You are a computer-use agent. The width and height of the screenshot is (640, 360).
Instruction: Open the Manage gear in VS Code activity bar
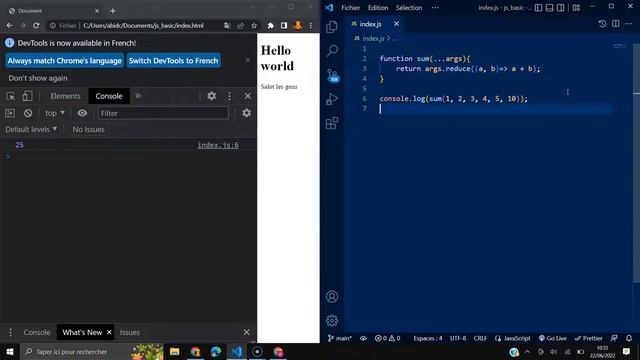(332, 320)
